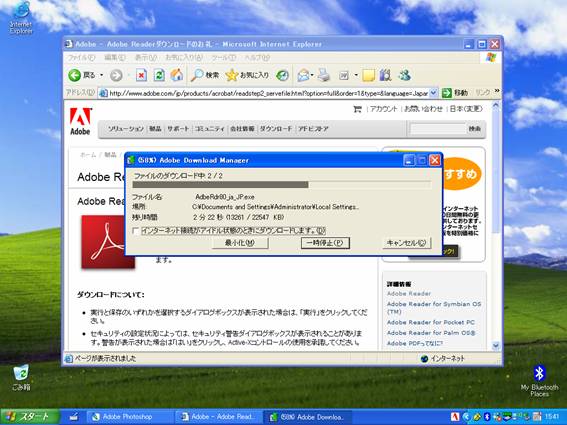Click the キャンセル(C) button in Download Manager
The image size is (567, 425).
pyautogui.click(x=407, y=243)
